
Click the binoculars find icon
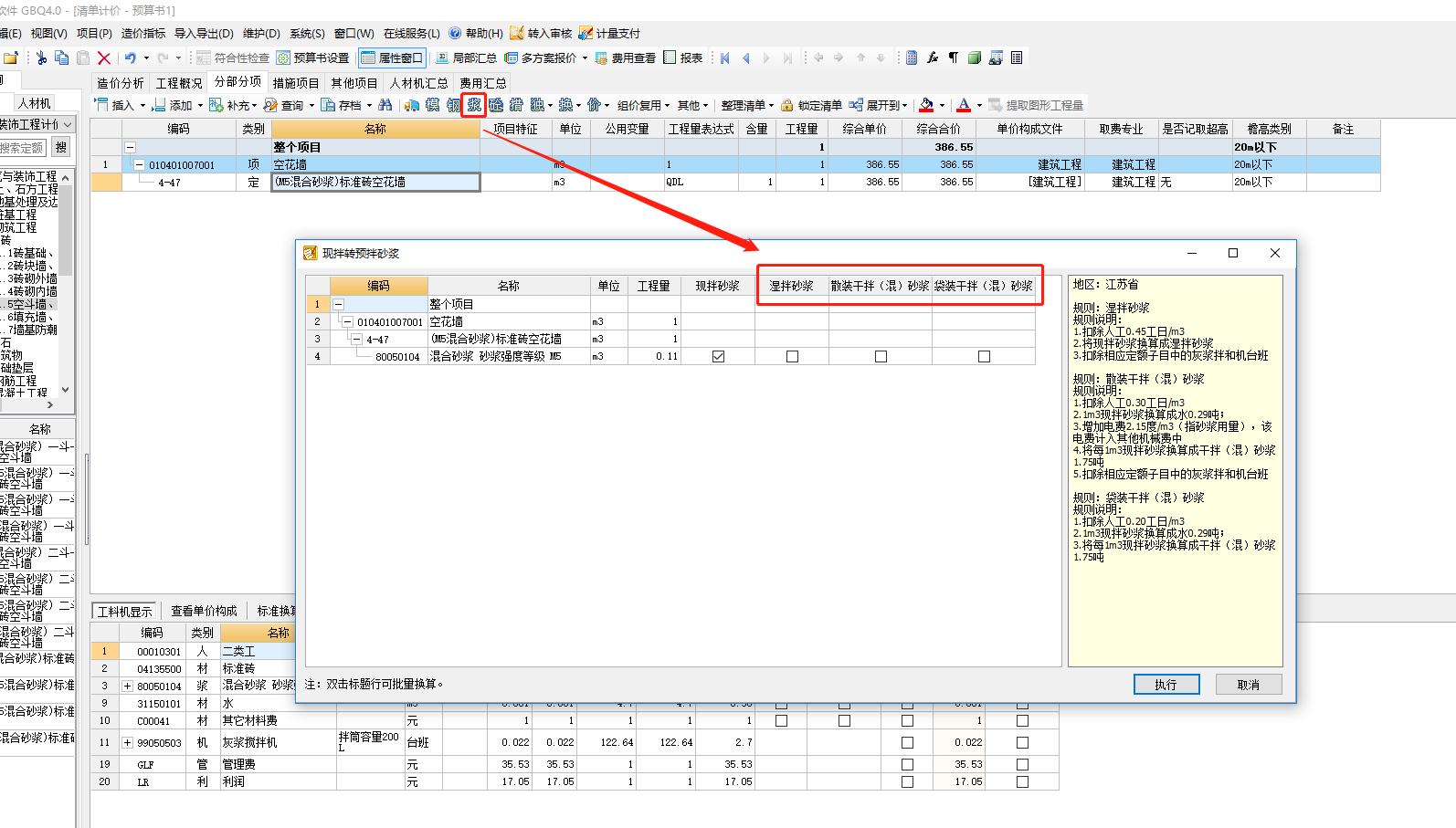(385, 105)
